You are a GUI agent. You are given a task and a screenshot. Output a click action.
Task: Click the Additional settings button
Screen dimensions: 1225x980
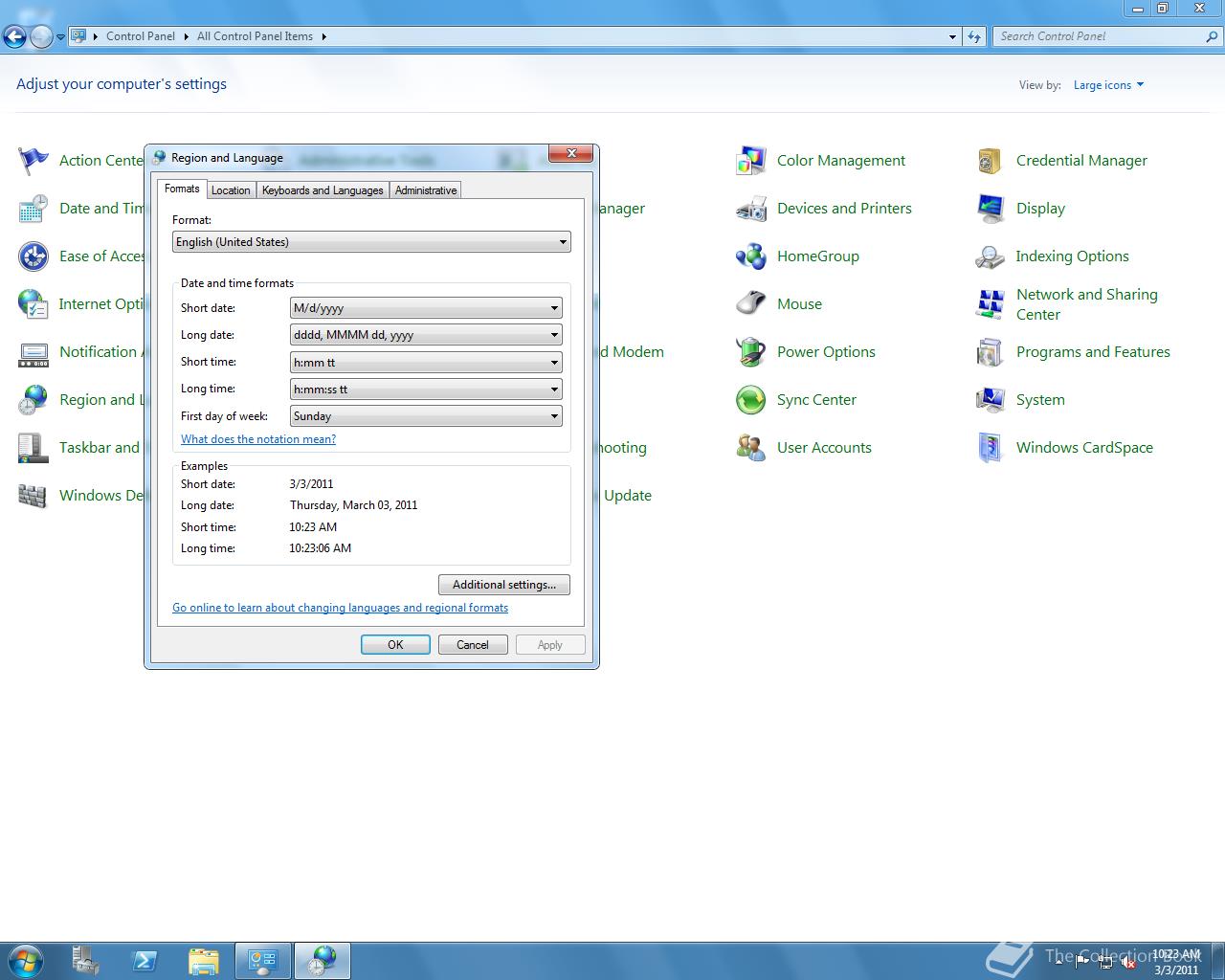click(x=504, y=585)
